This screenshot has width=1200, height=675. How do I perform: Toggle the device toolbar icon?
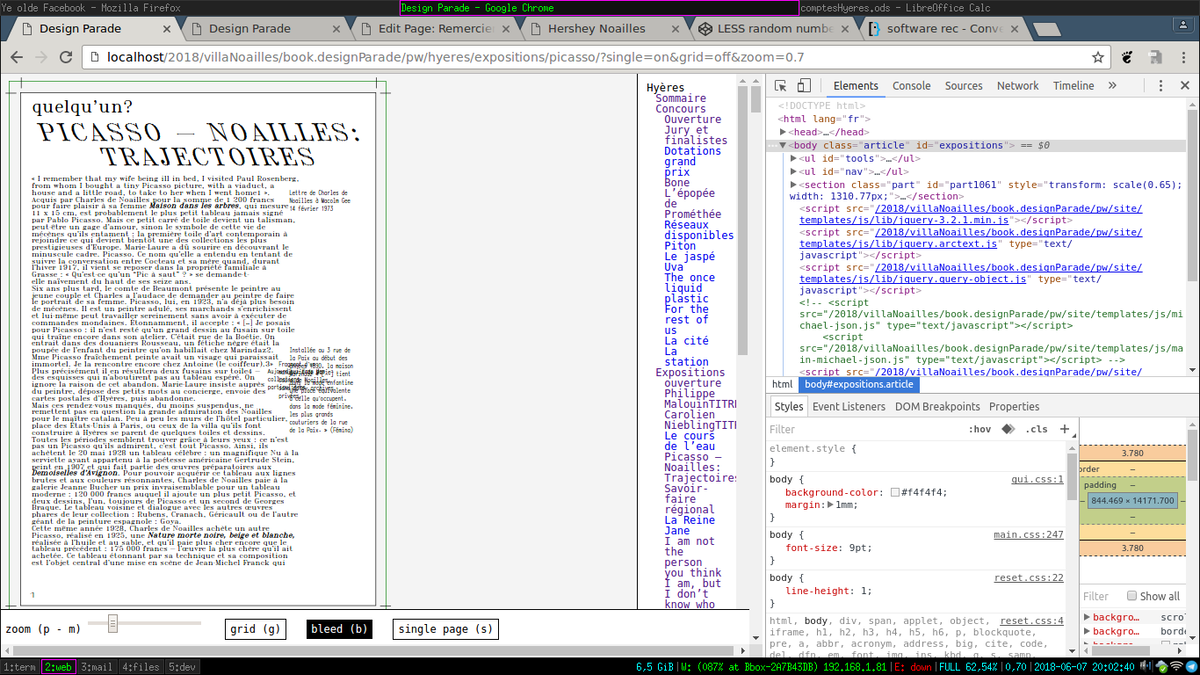[804, 86]
